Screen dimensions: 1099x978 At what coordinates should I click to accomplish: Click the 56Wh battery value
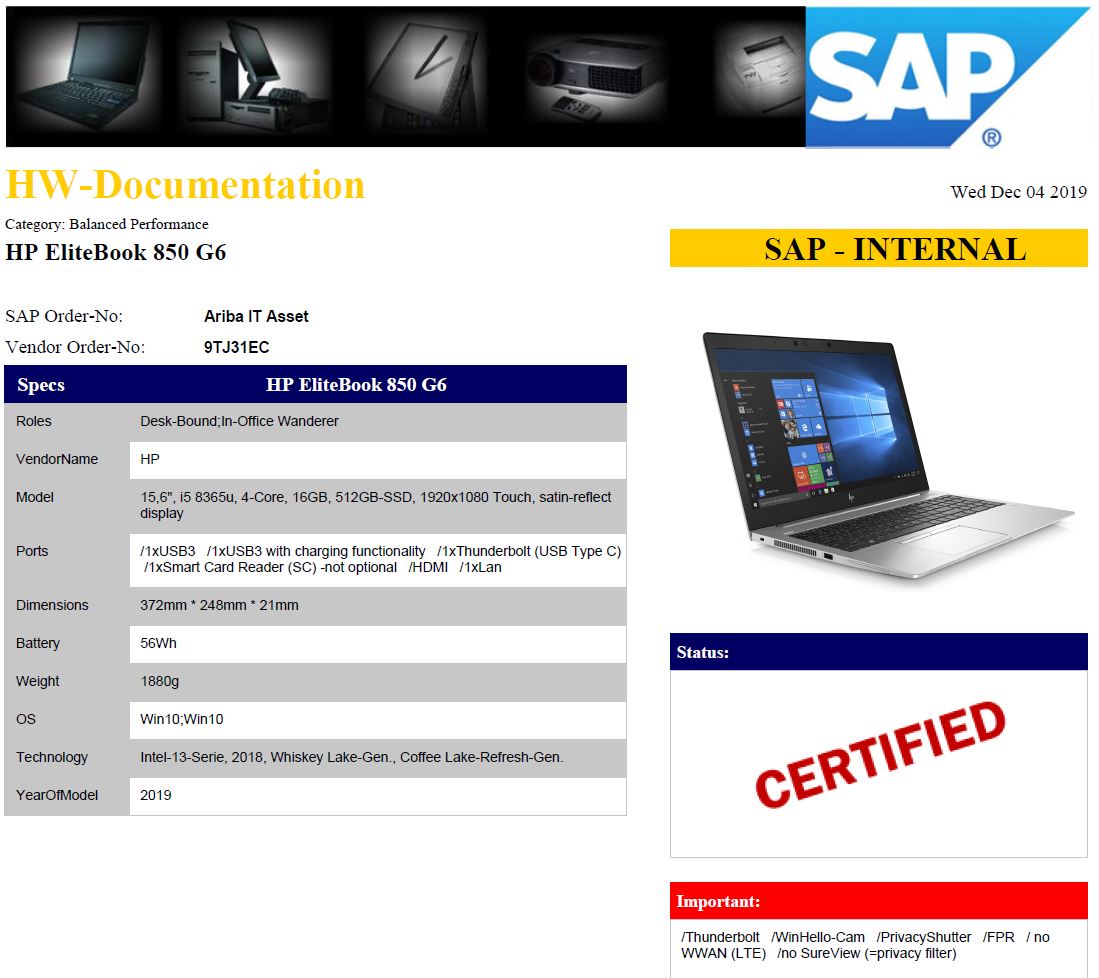pos(158,643)
